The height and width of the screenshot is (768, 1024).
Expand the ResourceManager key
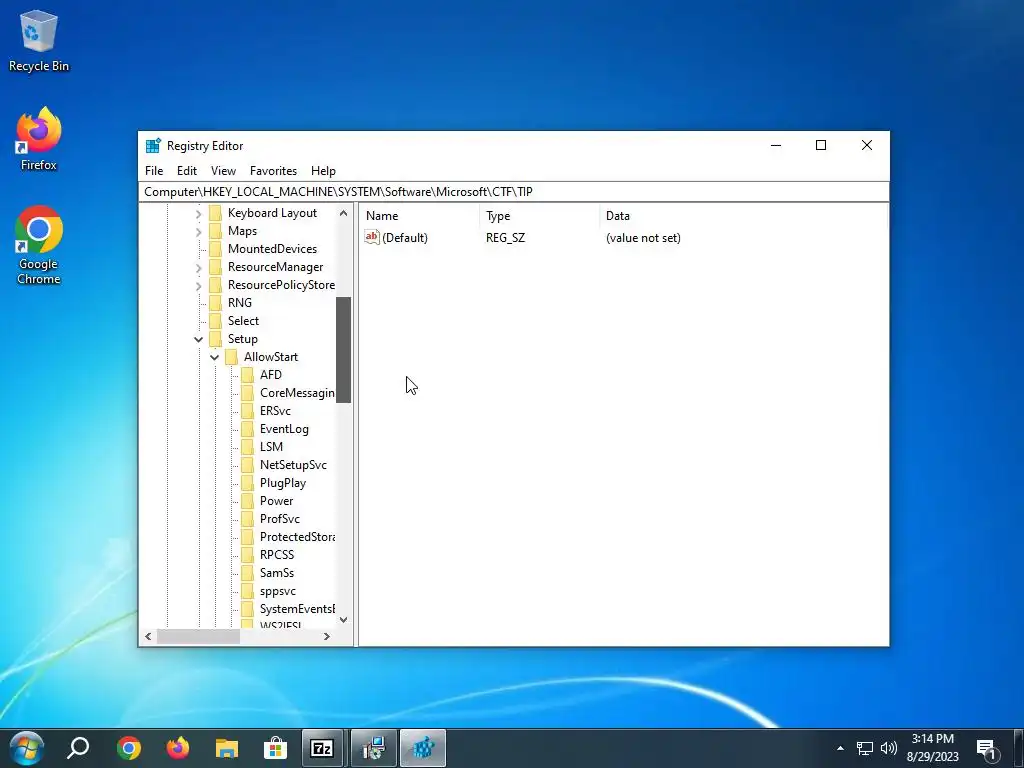tap(199, 267)
